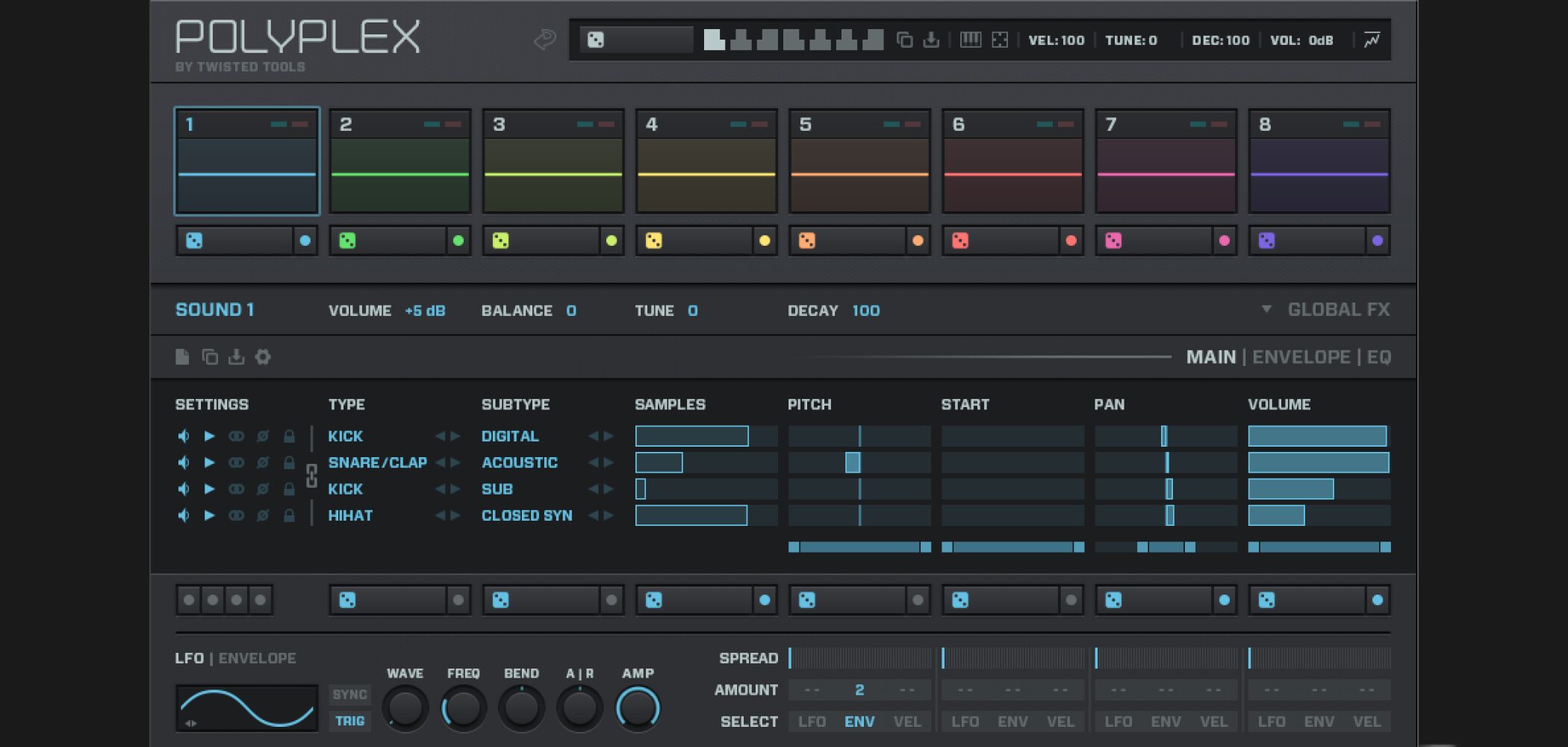Image resolution: width=1568 pixels, height=747 pixels.
Task: Enable LFO SYNC button
Action: click(349, 695)
